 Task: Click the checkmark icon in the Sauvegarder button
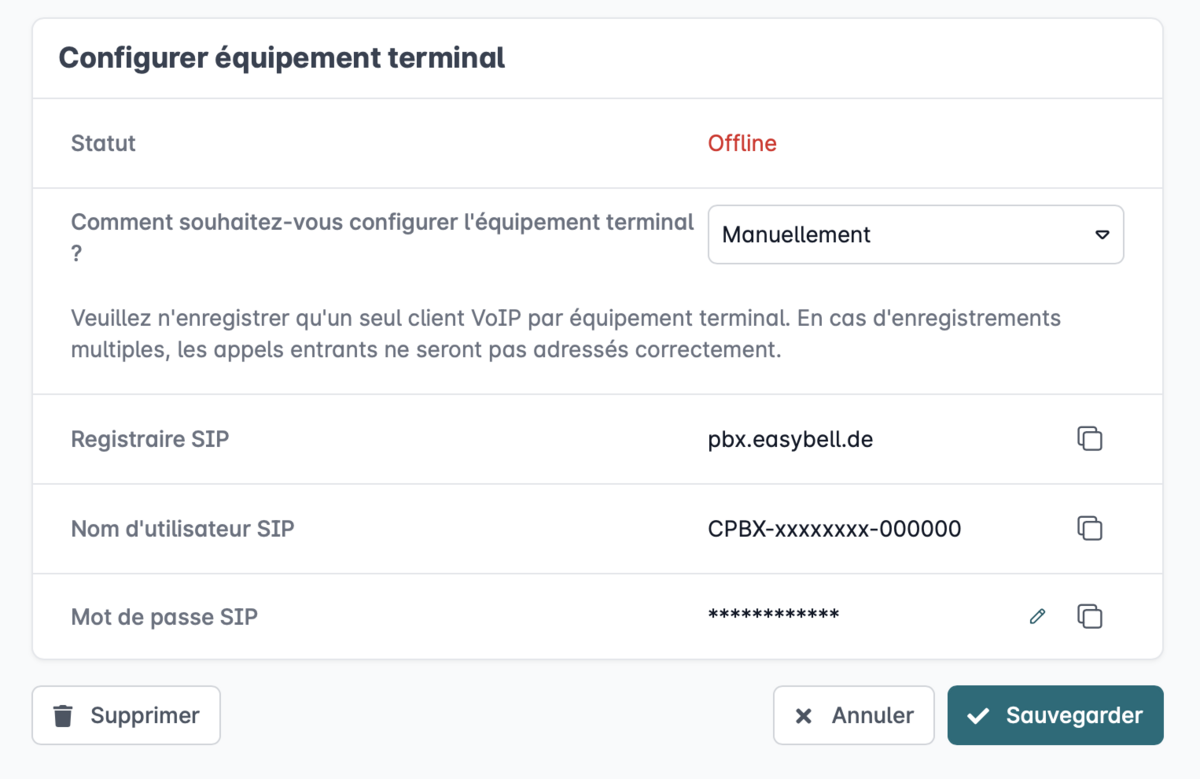979,716
